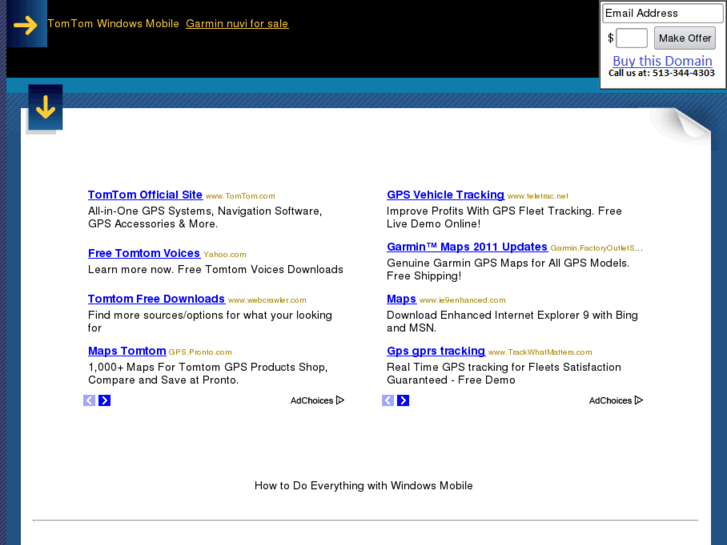
Task: Click the www.webcrawler.com URL text
Action: tap(267, 301)
